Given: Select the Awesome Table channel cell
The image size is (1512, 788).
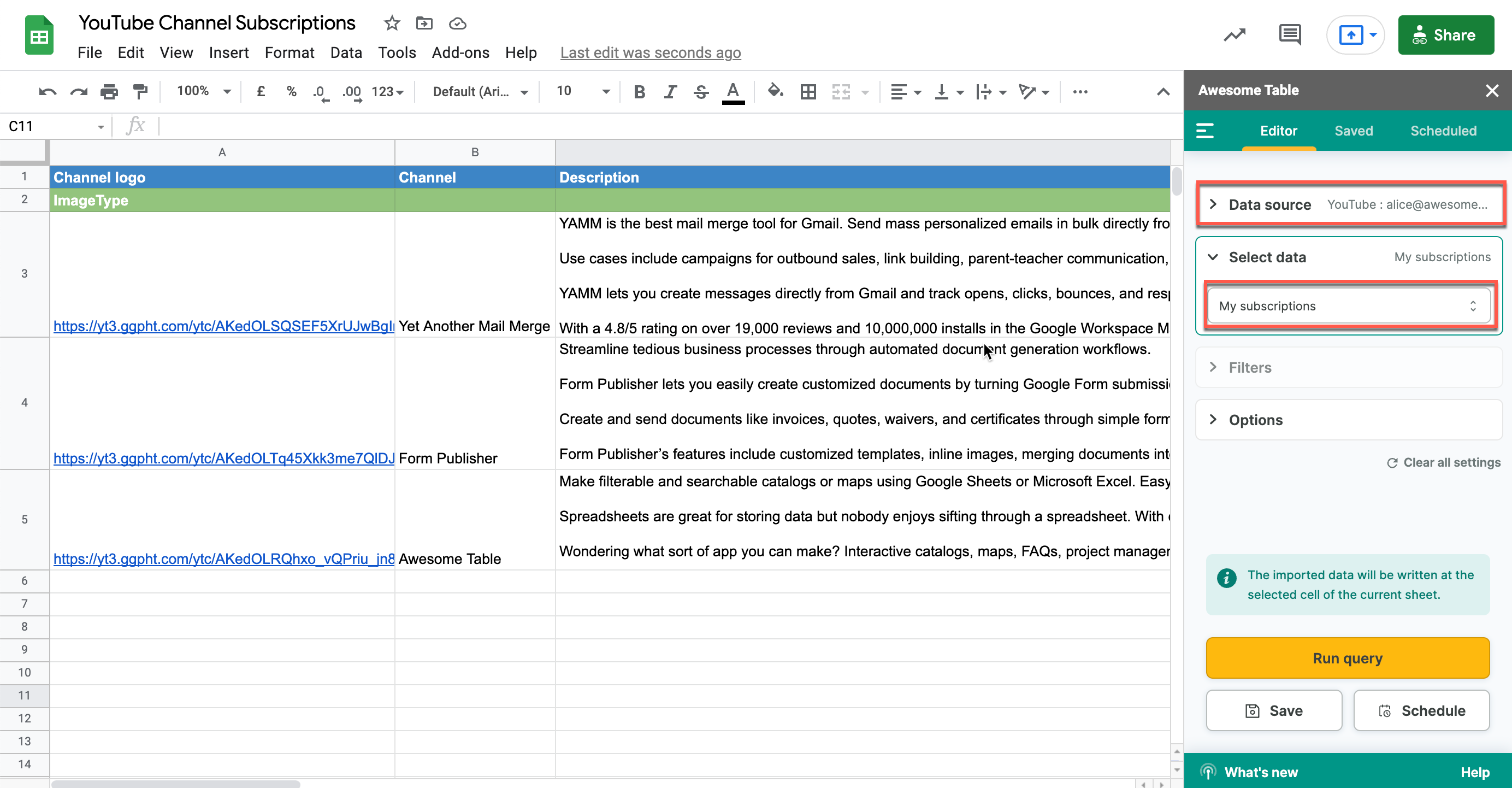Looking at the screenshot, I should [x=475, y=519].
